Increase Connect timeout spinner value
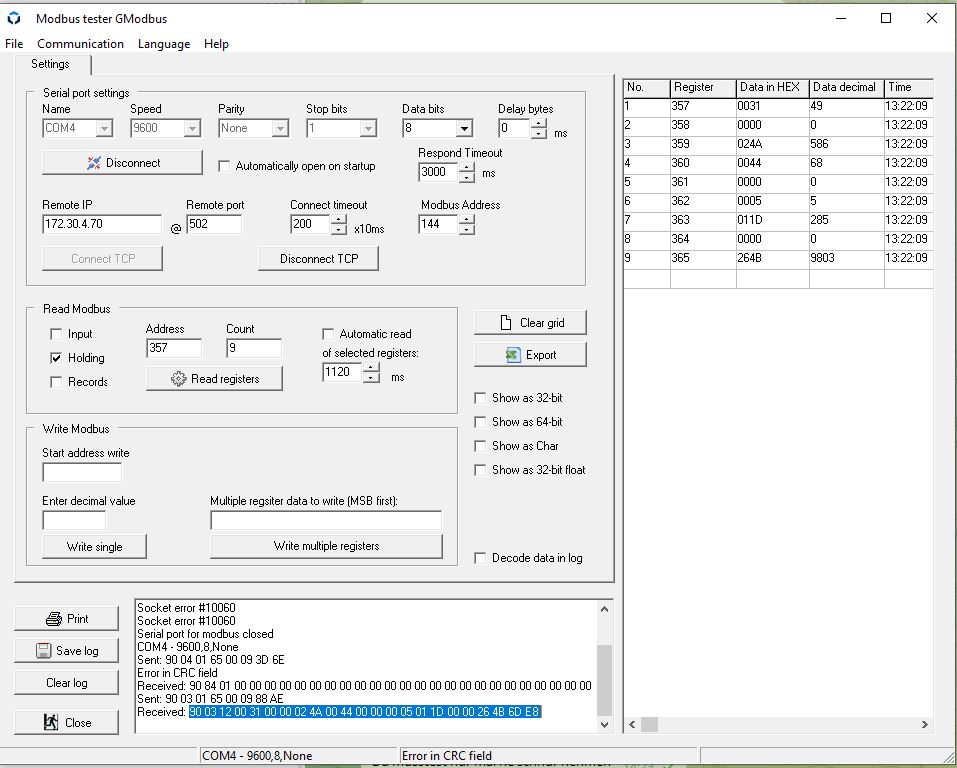The width and height of the screenshot is (957, 768). pyautogui.click(x=339, y=219)
